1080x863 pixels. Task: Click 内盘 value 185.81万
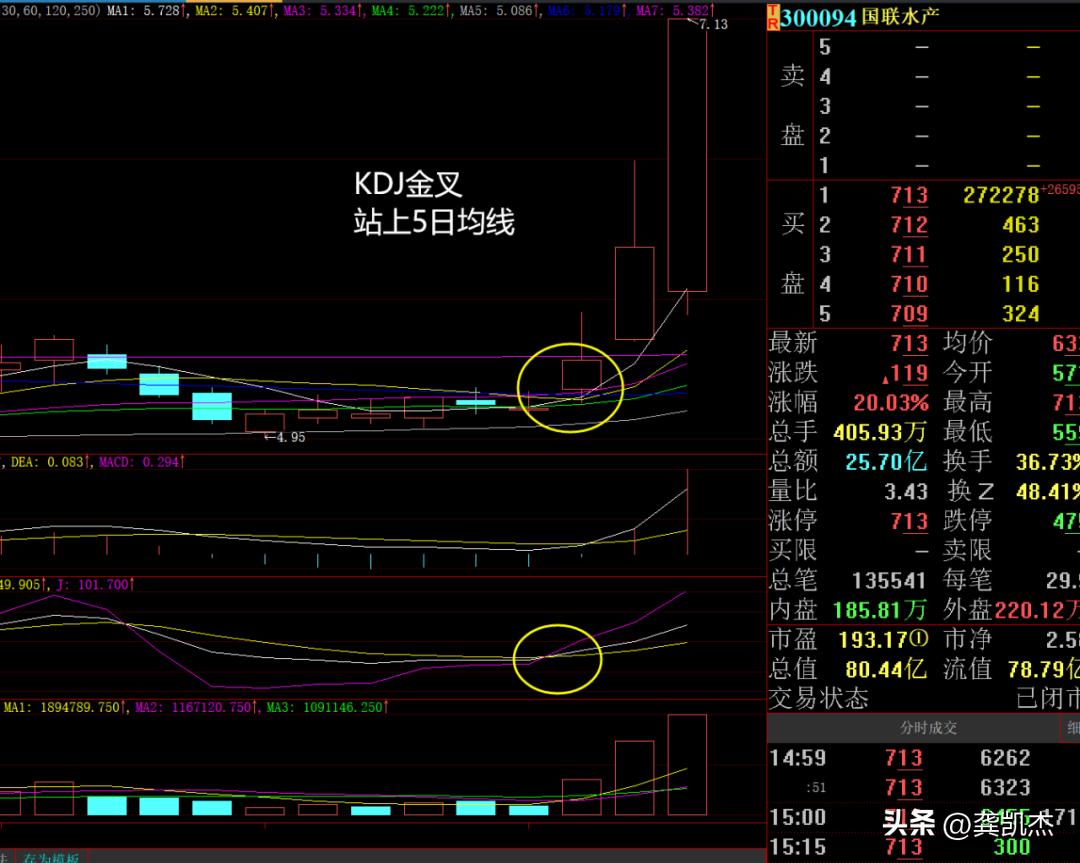tap(880, 610)
